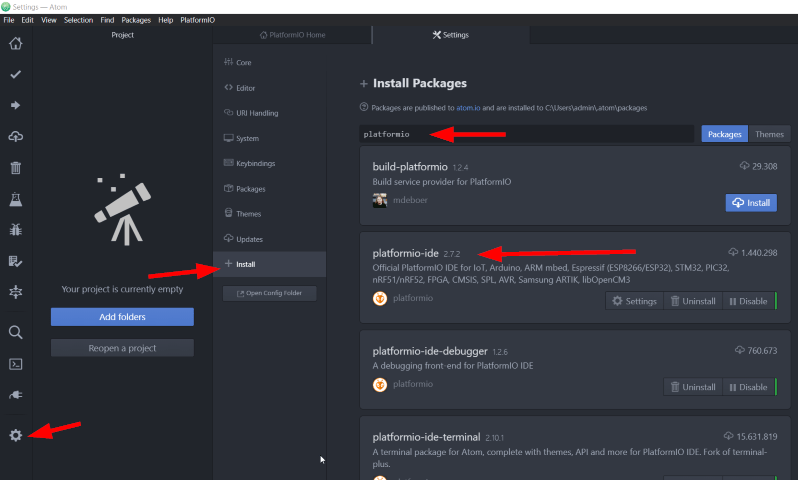Open the File menu
The height and width of the screenshot is (480, 798).
[x=9, y=20]
